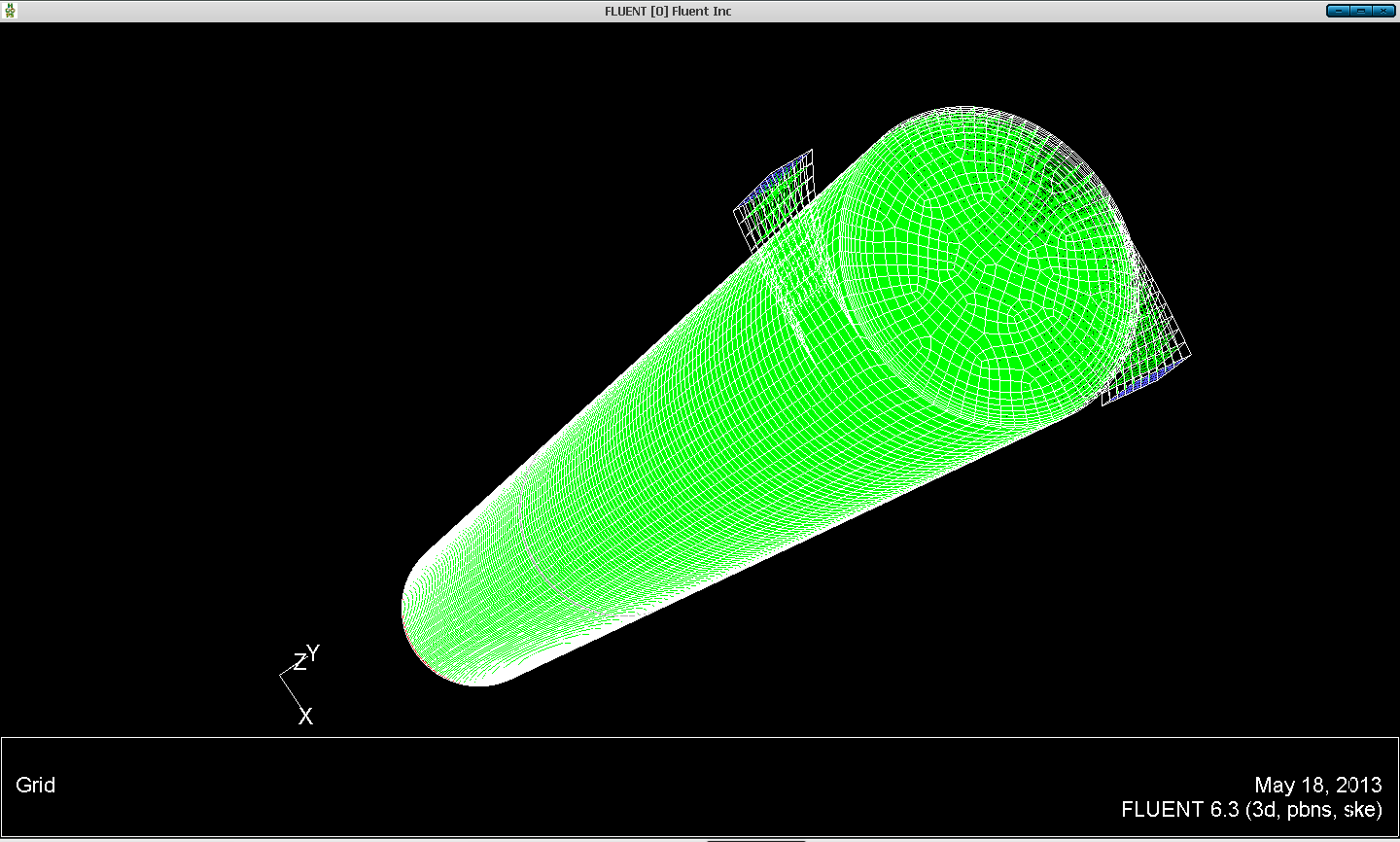Click the FLUENT 6.3 (3d, pbns, ske) text

click(1251, 809)
